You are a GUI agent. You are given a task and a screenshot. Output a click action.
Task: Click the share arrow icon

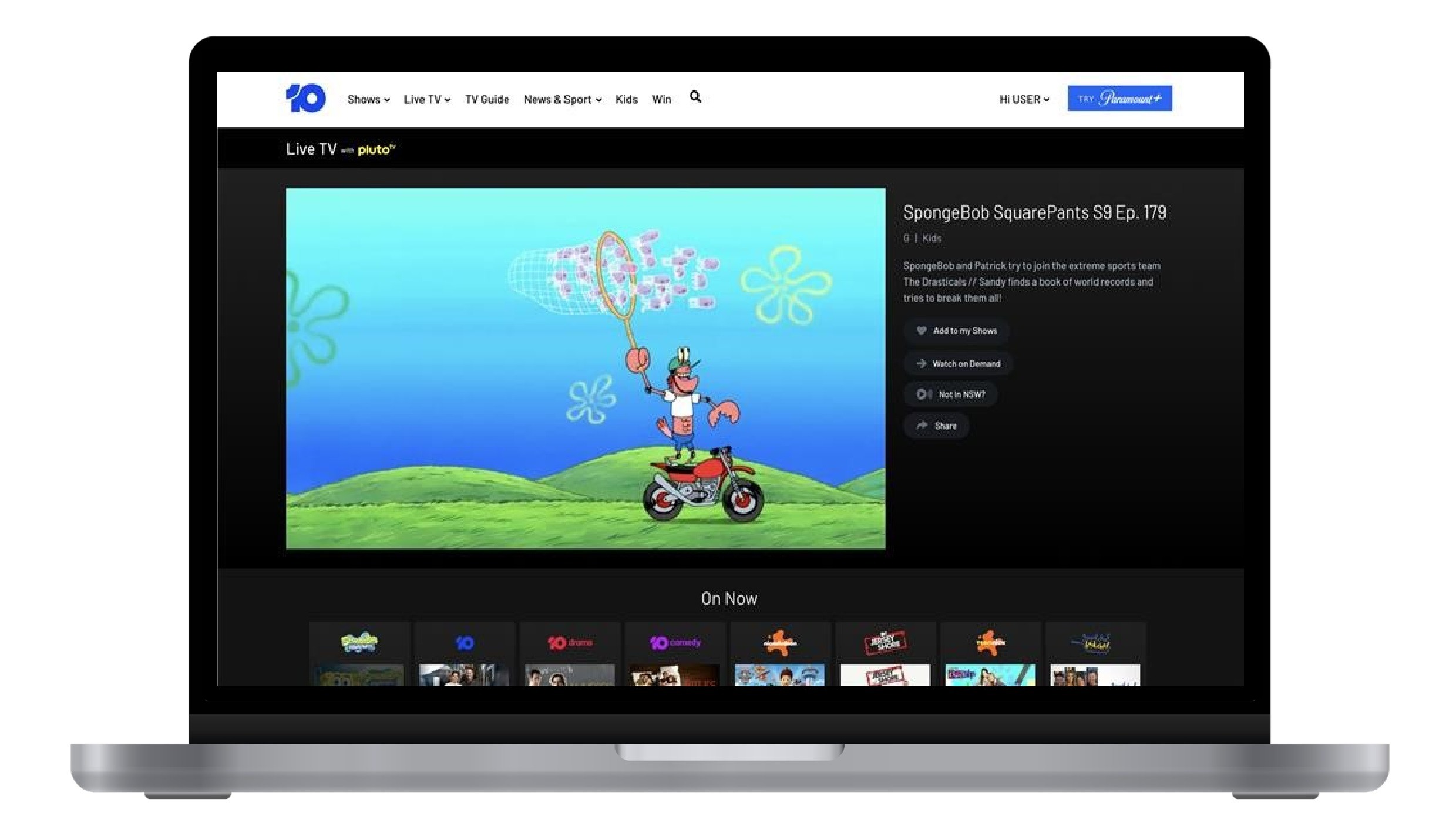pyautogui.click(x=922, y=426)
